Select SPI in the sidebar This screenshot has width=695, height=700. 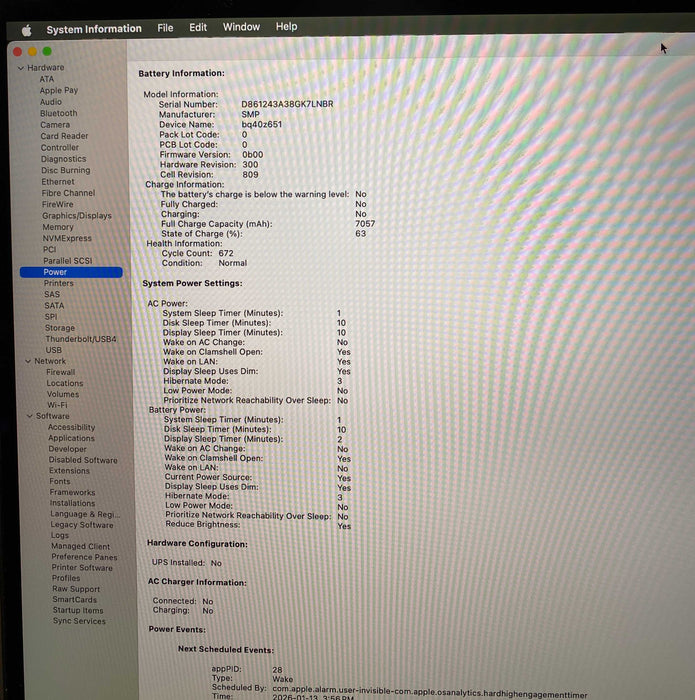pyautogui.click(x=51, y=317)
